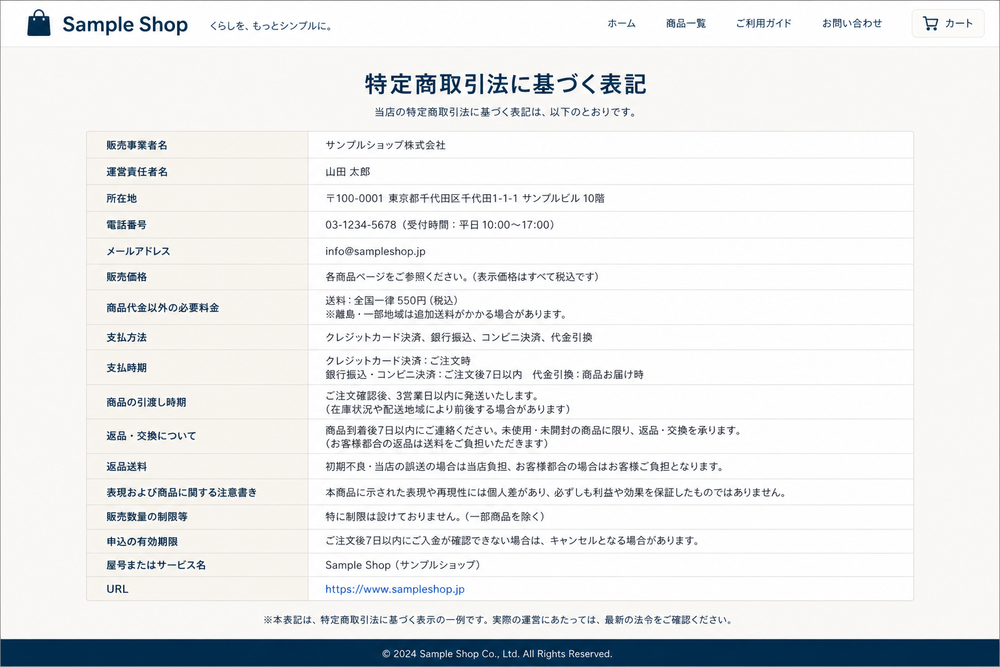Select the 商品の引渡し時期 row label
Screen dimensions: 1000x667
point(146,402)
